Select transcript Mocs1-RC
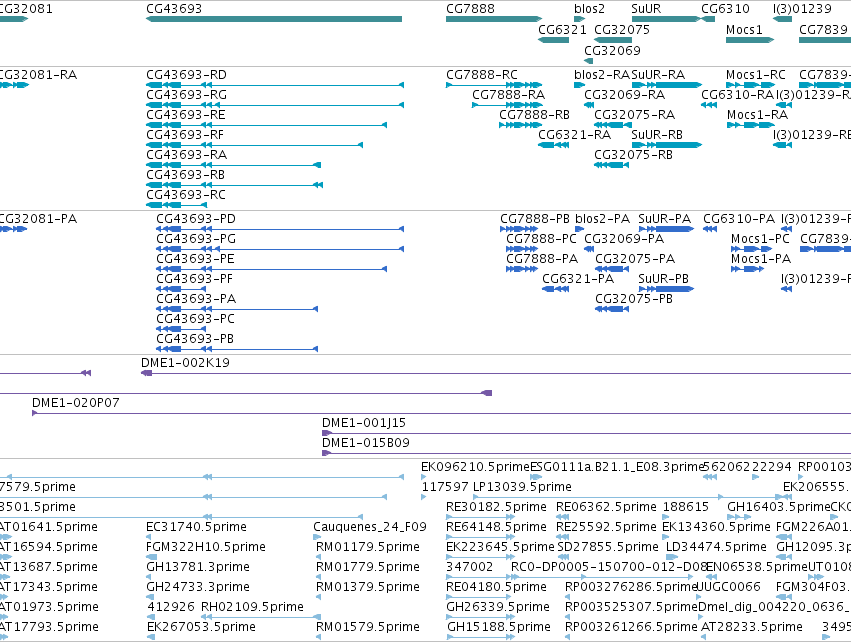Screen dimensions: 851x642 click(755, 74)
